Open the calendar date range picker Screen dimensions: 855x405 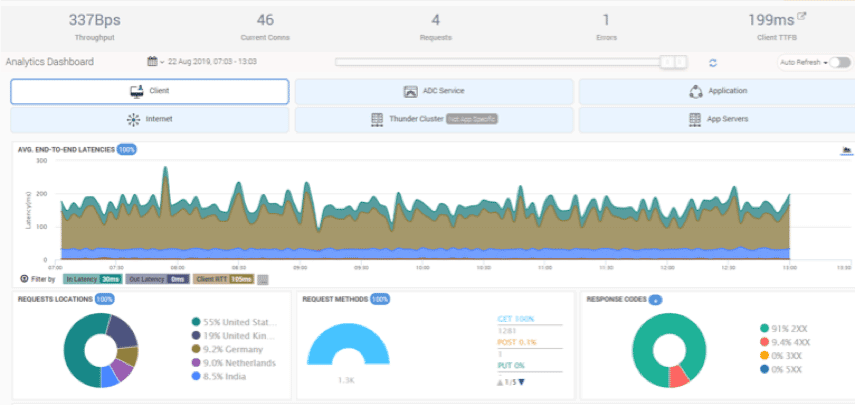(x=152, y=62)
